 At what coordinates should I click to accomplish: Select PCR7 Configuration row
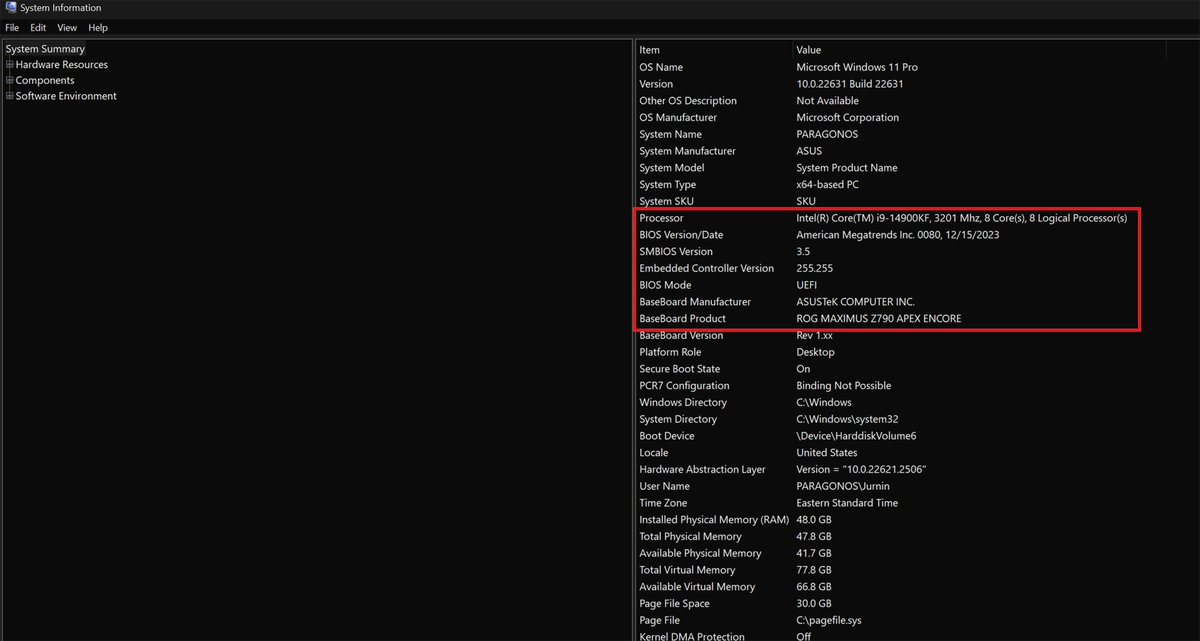pos(684,386)
